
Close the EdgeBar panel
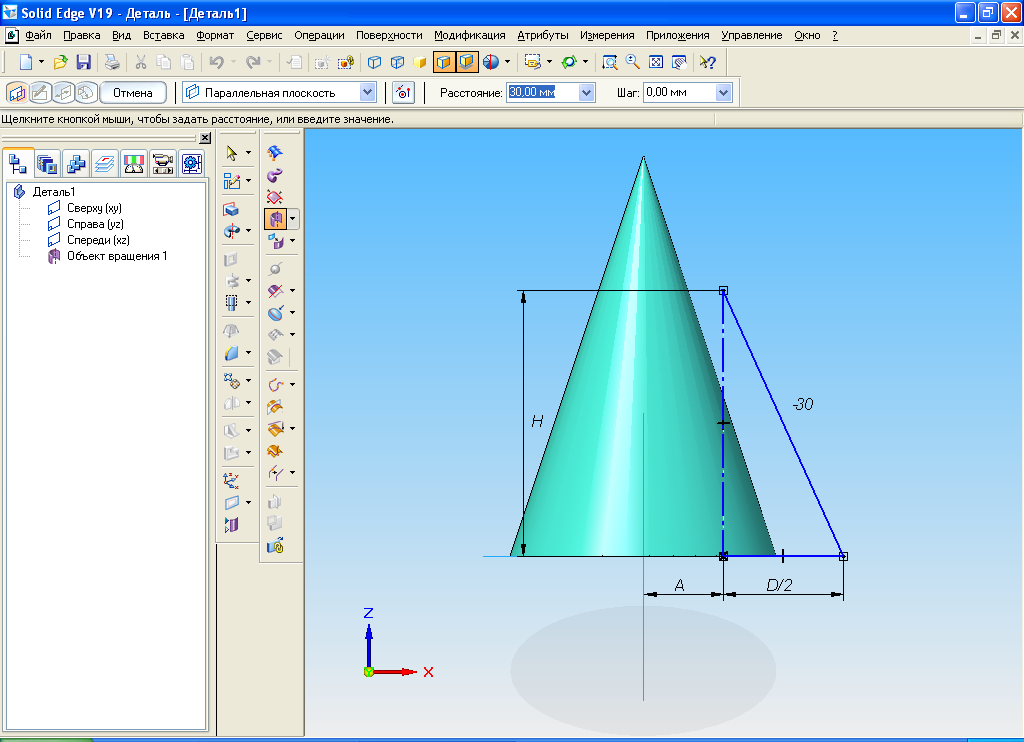[205, 138]
